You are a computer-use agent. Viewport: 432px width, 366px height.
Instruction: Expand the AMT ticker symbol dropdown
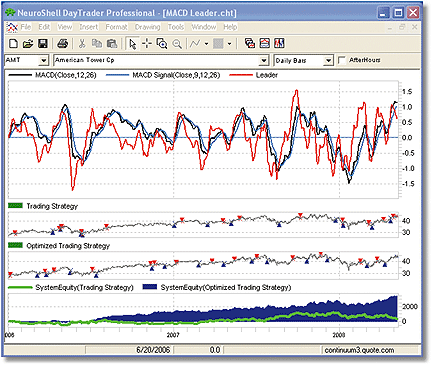(x=44, y=61)
